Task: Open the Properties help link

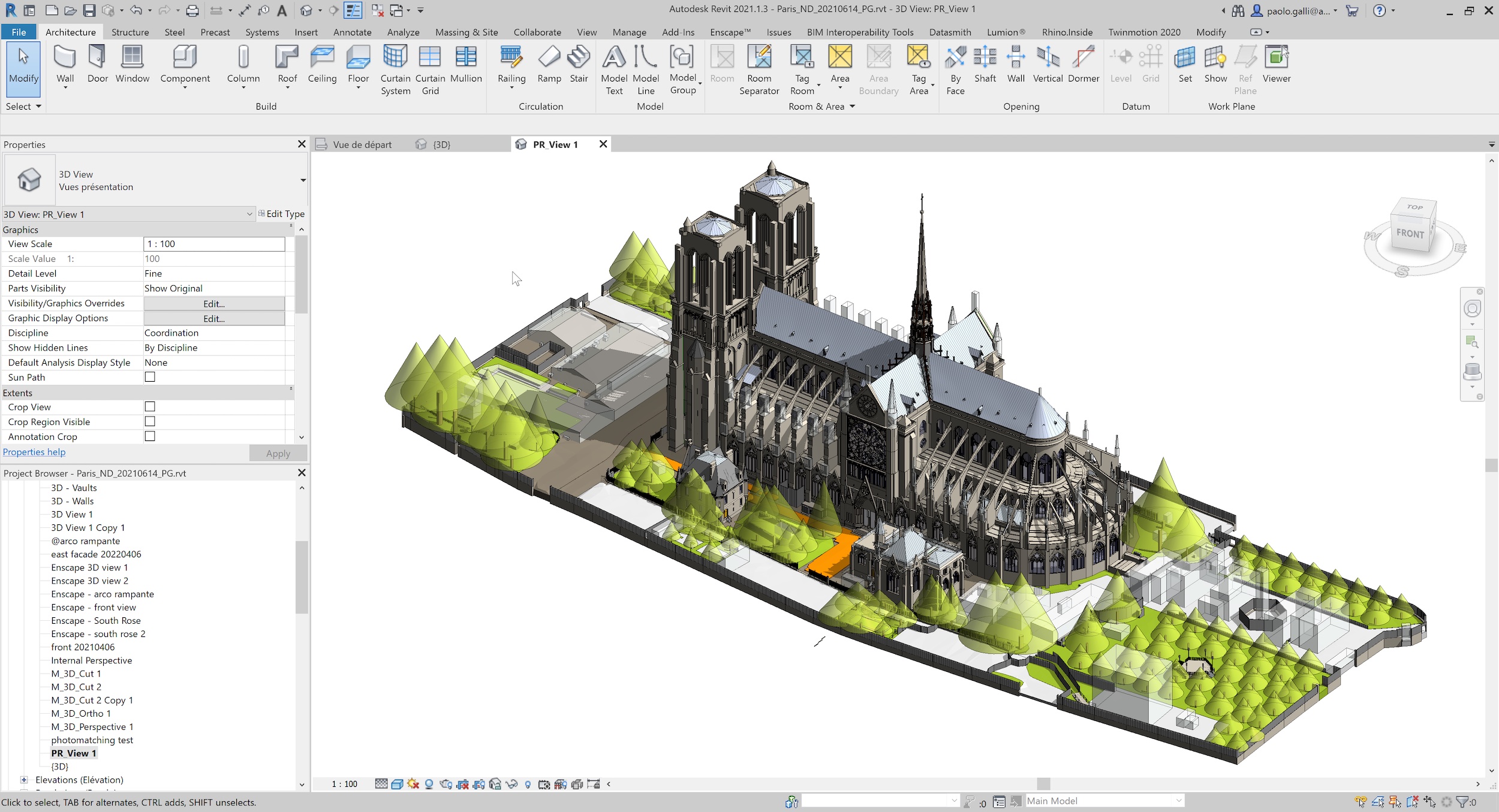Action: [34, 452]
